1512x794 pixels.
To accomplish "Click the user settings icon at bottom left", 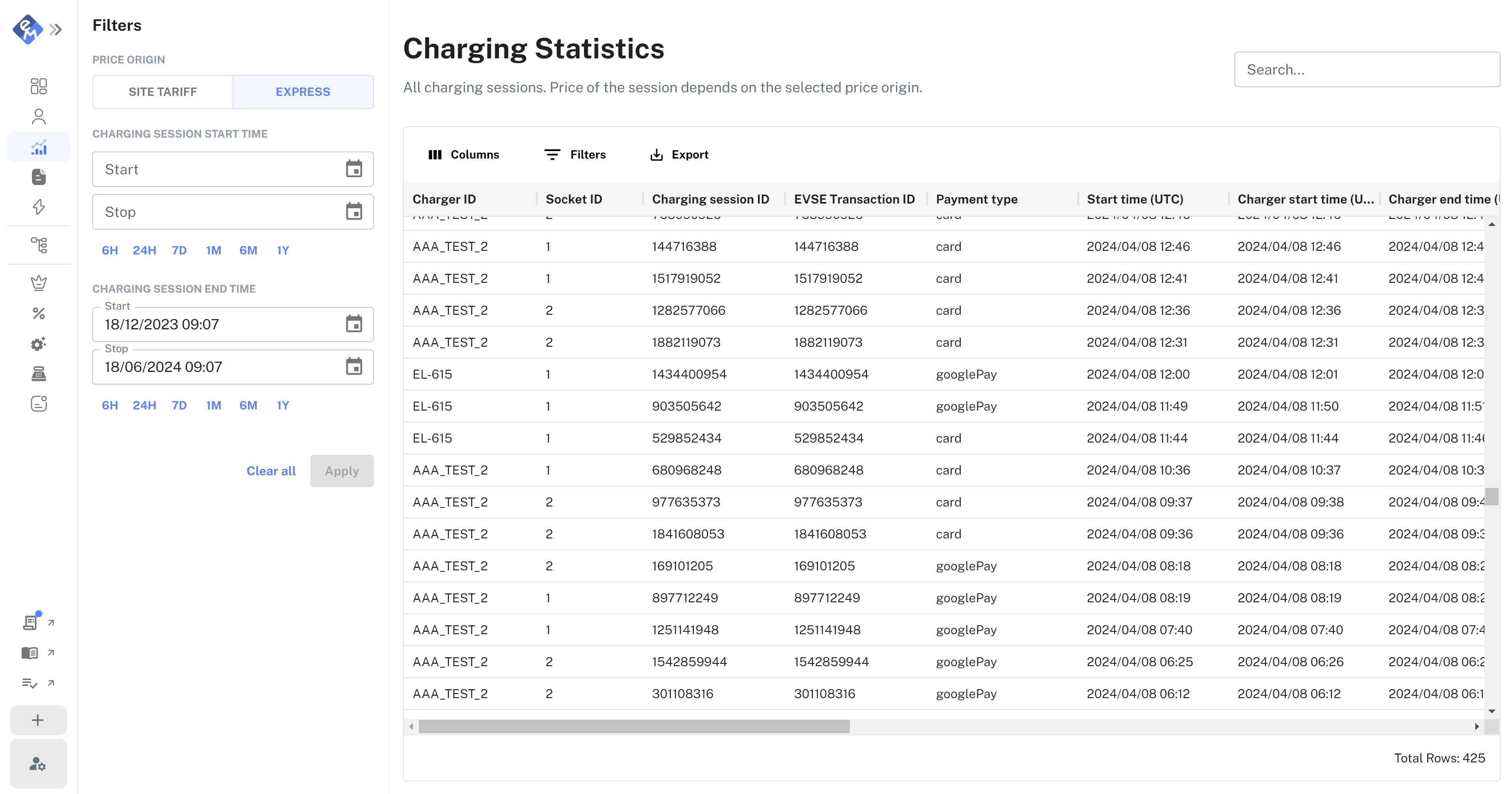I will click(39, 764).
